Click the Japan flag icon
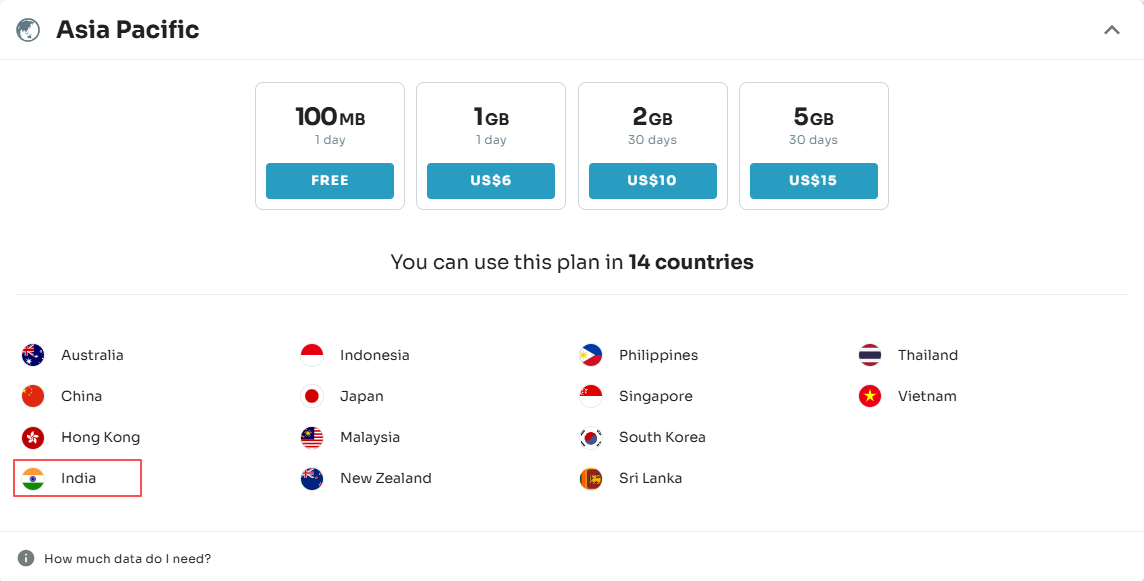 (312, 396)
